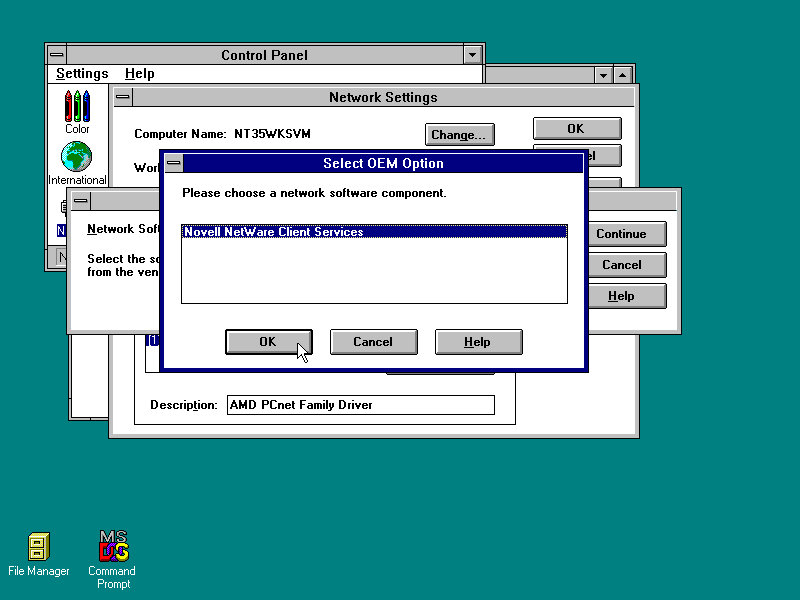Click the Select OEM Option title bar
Screen dimensions: 800x600
(383, 163)
